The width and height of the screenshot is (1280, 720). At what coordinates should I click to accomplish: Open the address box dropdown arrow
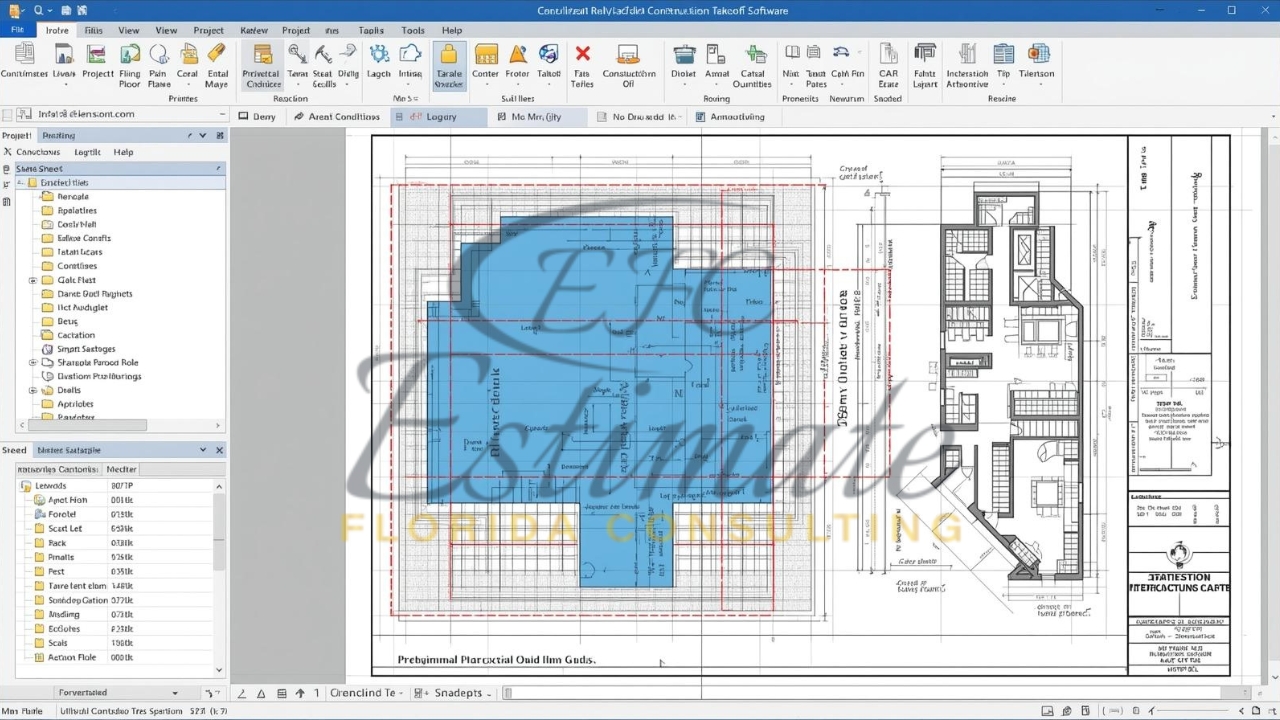(220, 114)
